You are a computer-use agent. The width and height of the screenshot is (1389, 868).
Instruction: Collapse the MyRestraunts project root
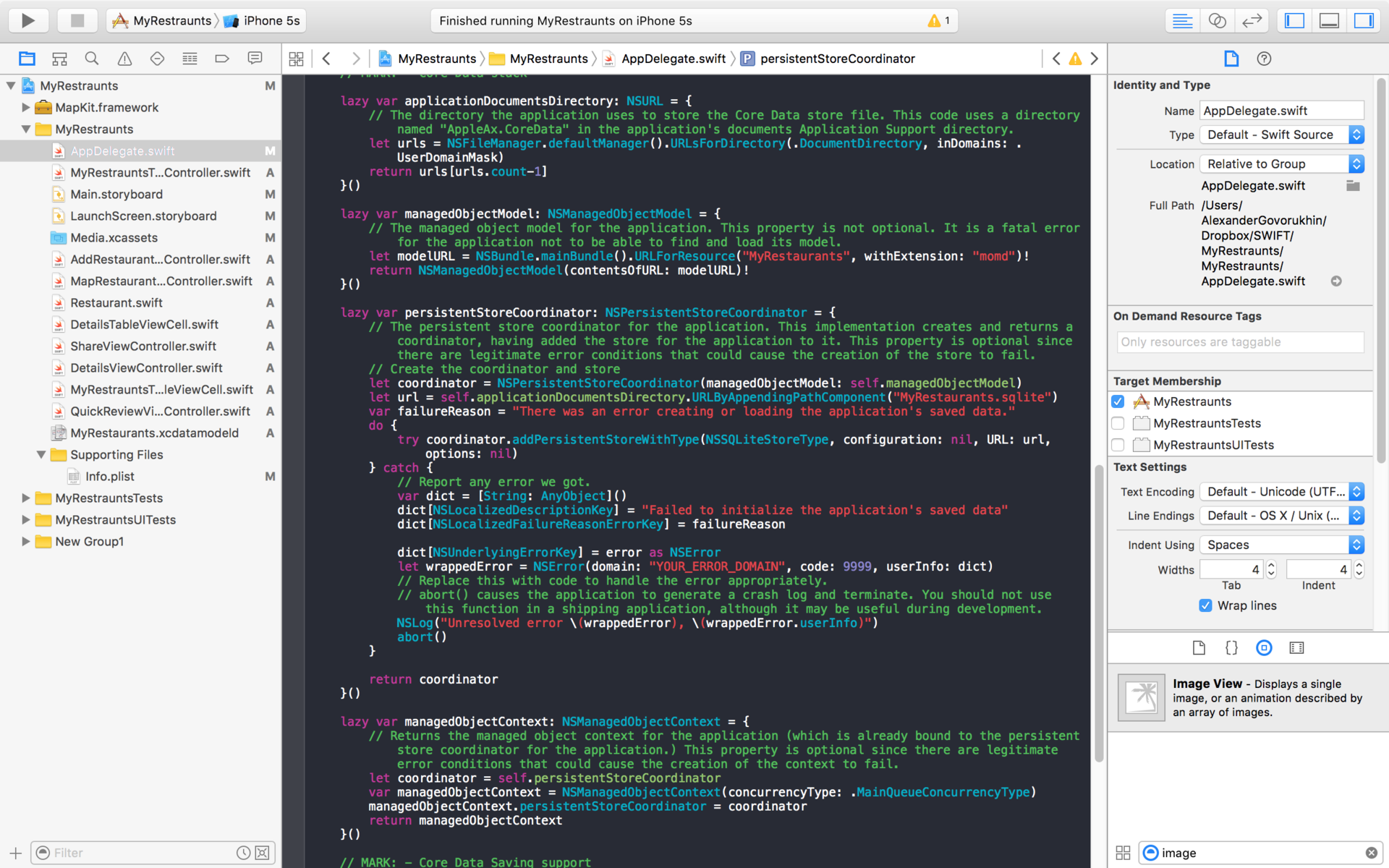11,85
